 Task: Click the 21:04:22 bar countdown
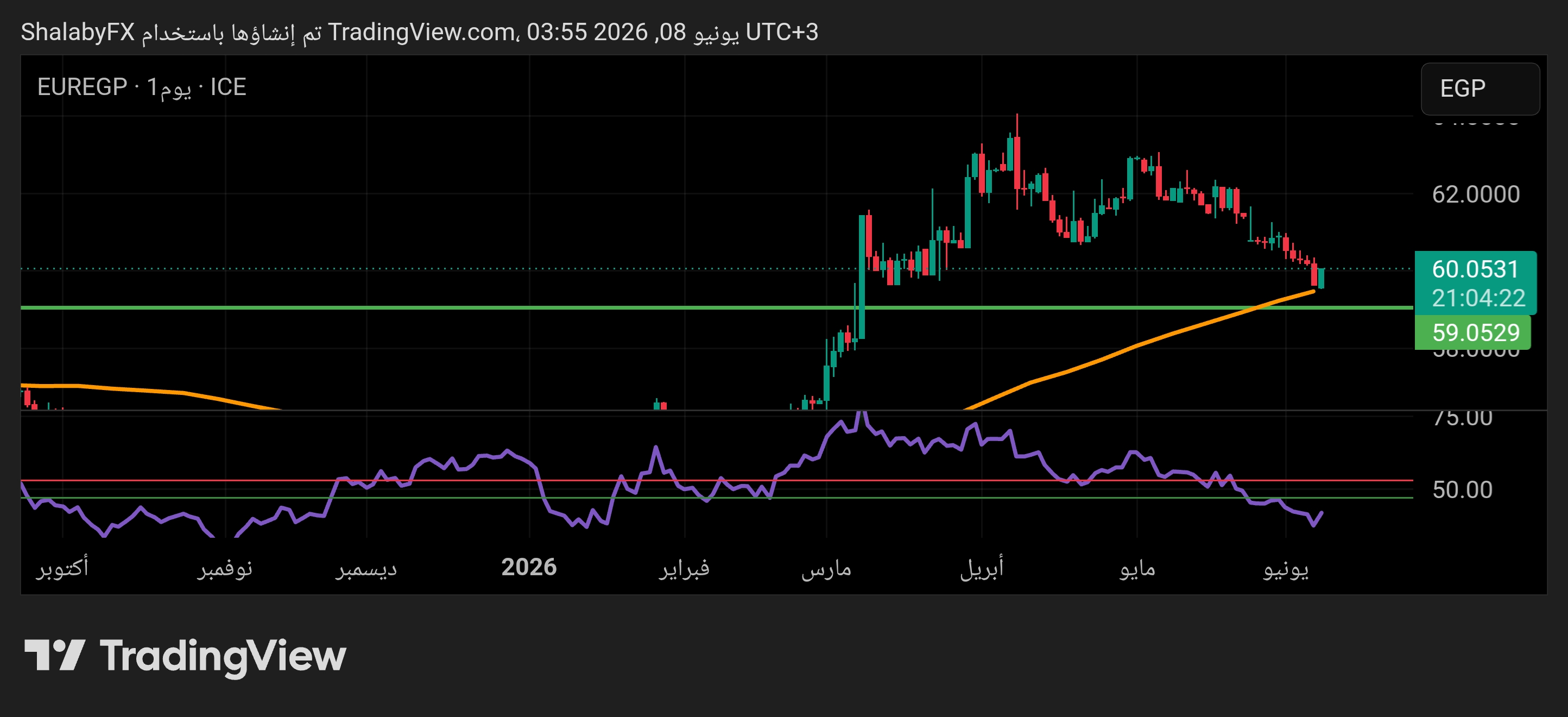tap(1478, 298)
